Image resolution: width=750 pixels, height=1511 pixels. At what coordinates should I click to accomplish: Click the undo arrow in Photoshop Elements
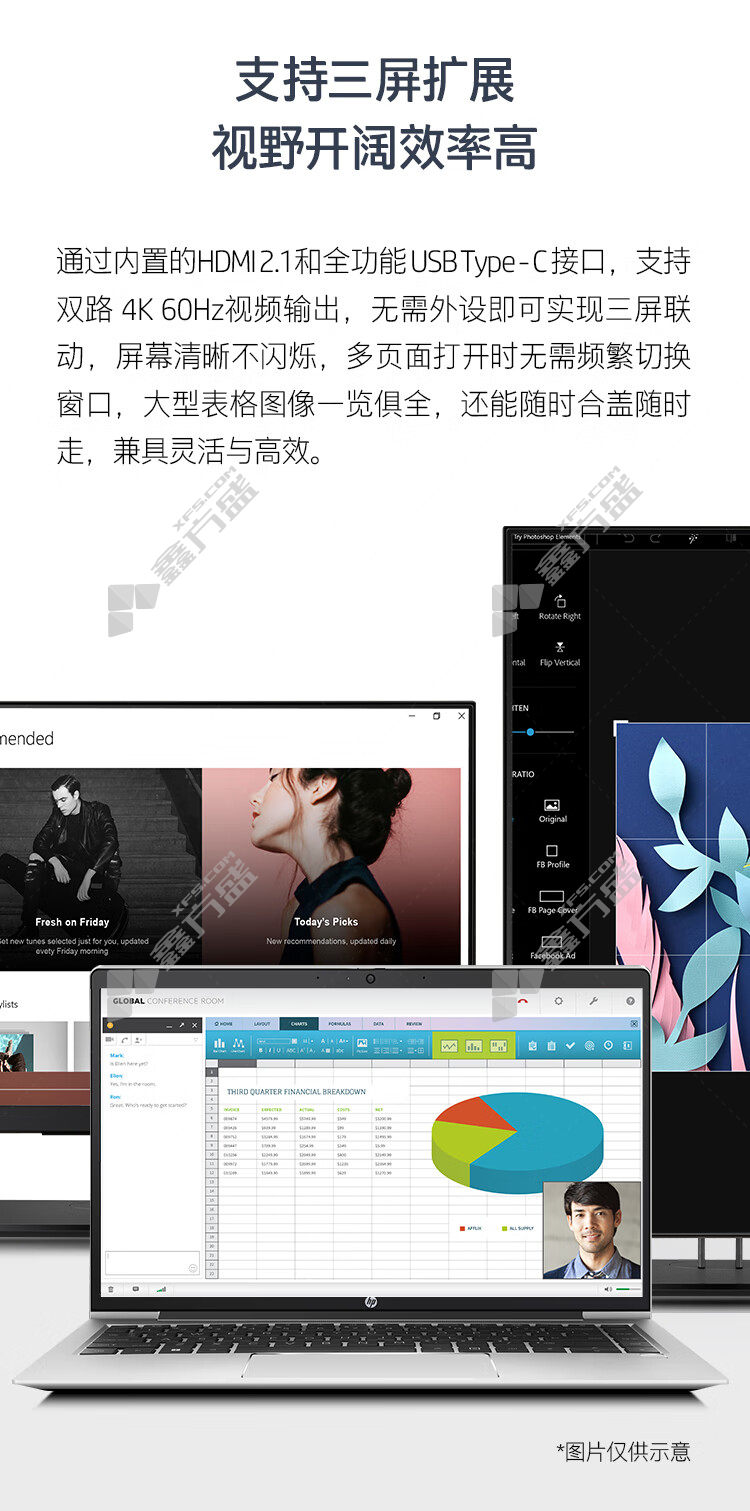[629, 538]
